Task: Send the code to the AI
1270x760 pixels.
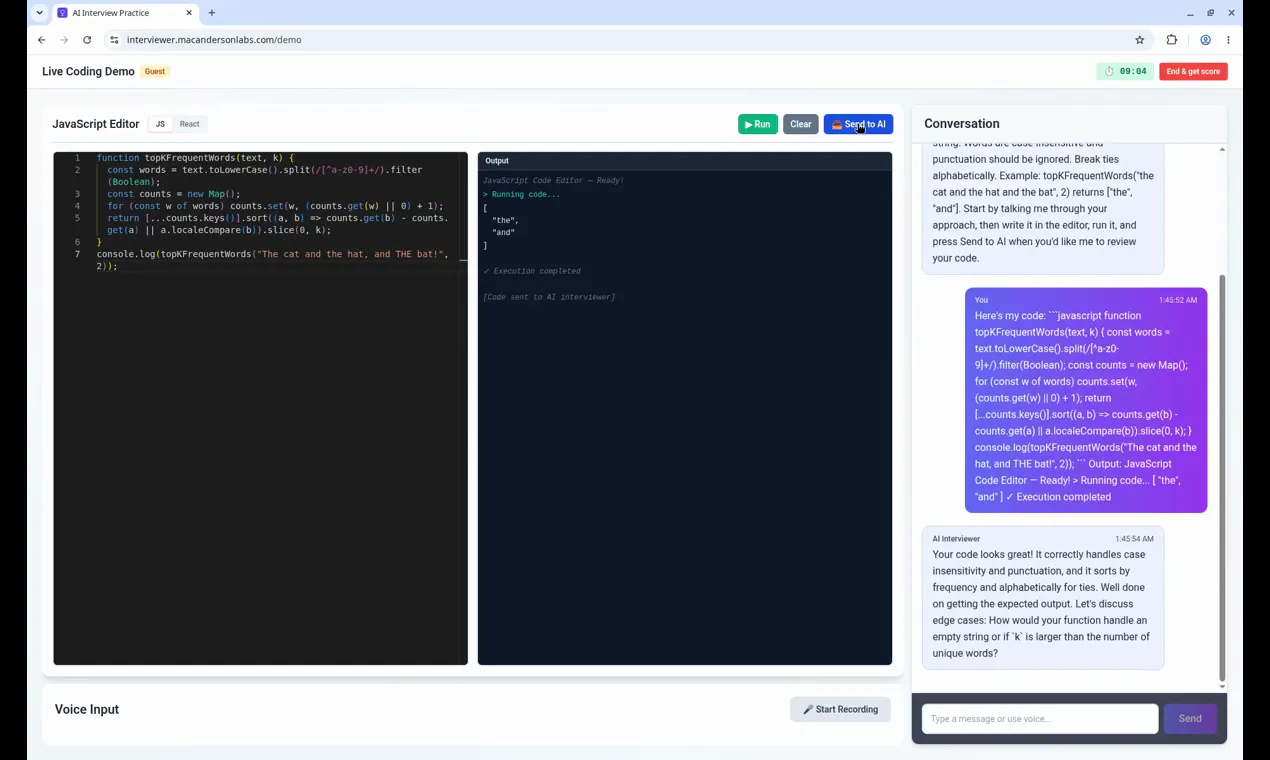Action: coord(858,124)
